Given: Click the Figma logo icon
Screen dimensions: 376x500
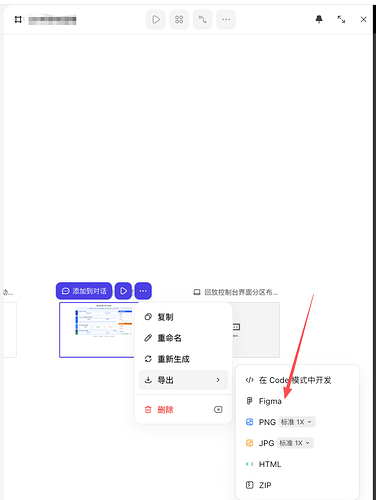Looking at the screenshot, I should tap(249, 401).
